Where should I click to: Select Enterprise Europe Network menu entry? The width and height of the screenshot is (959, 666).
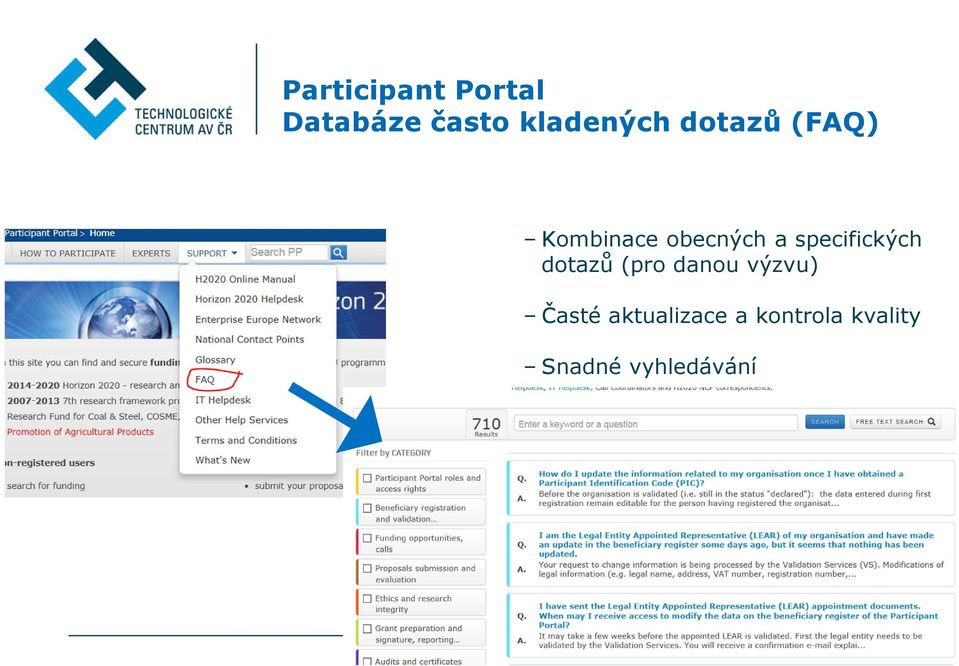point(257,319)
